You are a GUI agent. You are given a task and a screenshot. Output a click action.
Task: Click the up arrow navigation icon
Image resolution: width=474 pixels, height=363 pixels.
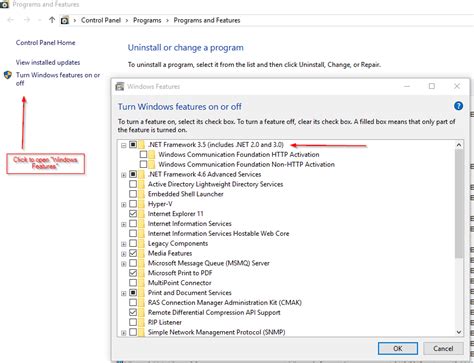point(52,20)
